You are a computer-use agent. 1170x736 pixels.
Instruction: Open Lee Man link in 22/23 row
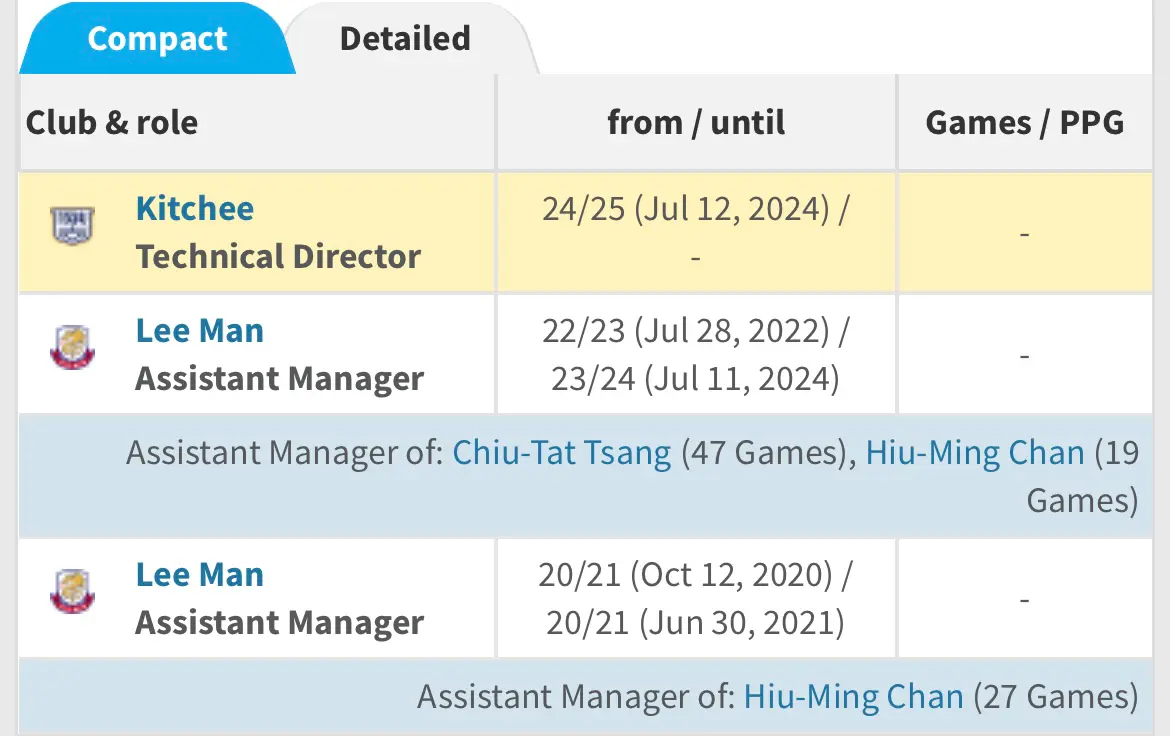point(200,331)
